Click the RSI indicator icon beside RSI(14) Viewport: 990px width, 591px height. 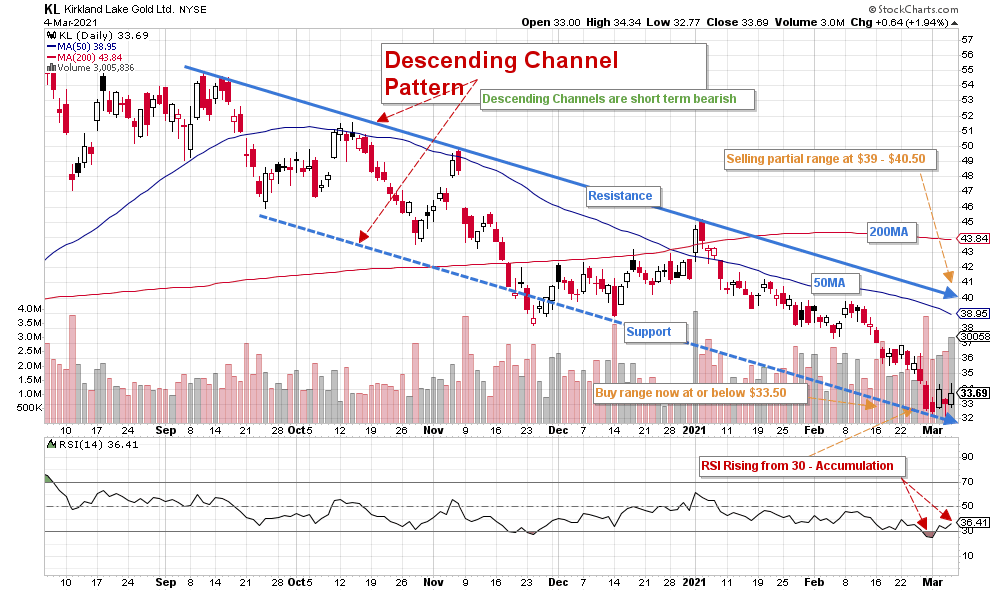[52, 445]
